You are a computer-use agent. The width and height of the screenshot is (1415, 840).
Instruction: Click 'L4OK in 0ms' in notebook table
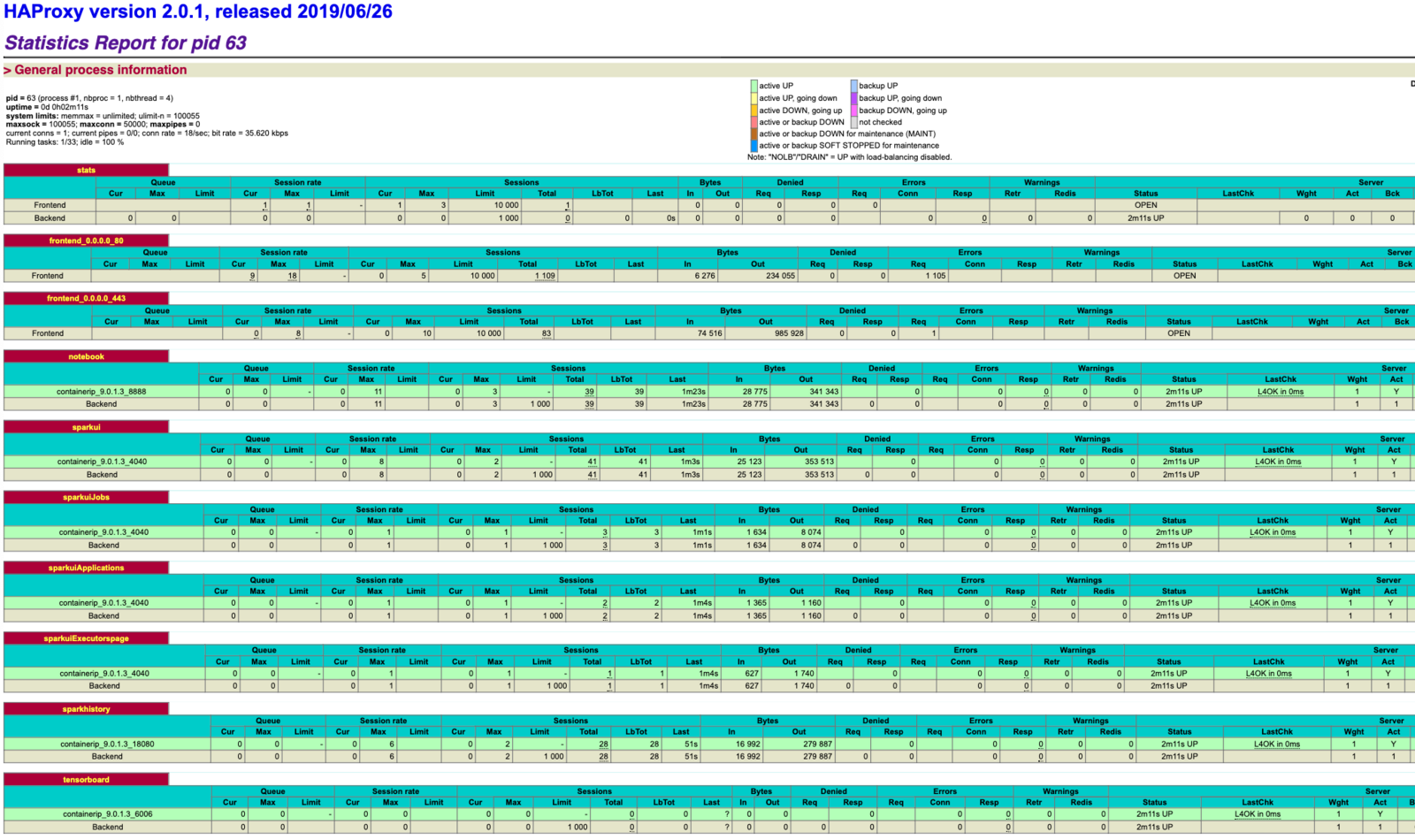click(1281, 391)
